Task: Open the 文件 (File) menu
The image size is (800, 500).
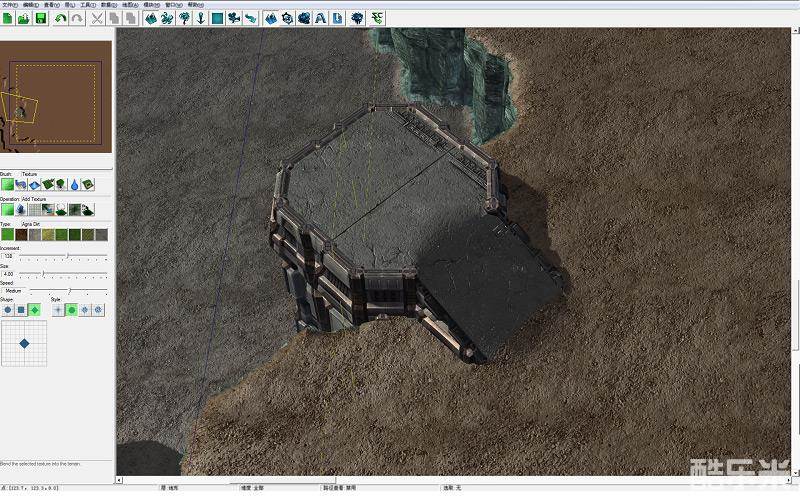Action: coord(9,4)
